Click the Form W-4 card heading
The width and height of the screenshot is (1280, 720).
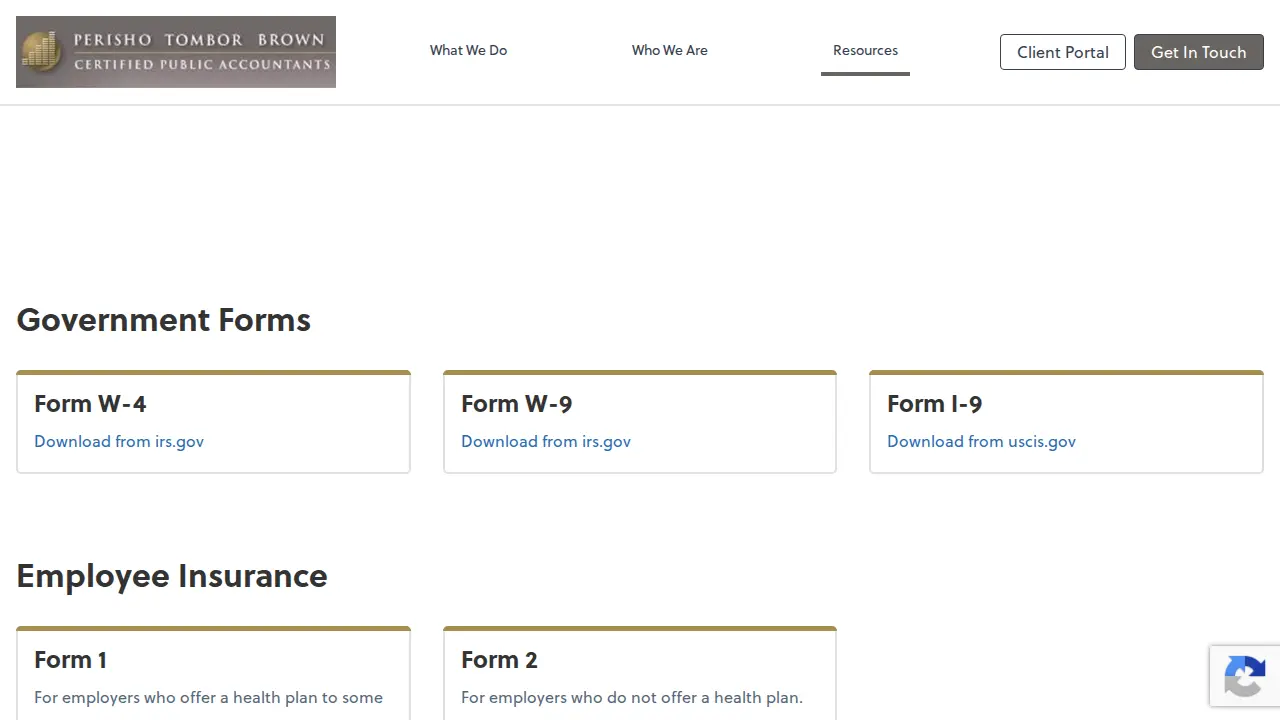[90, 404]
